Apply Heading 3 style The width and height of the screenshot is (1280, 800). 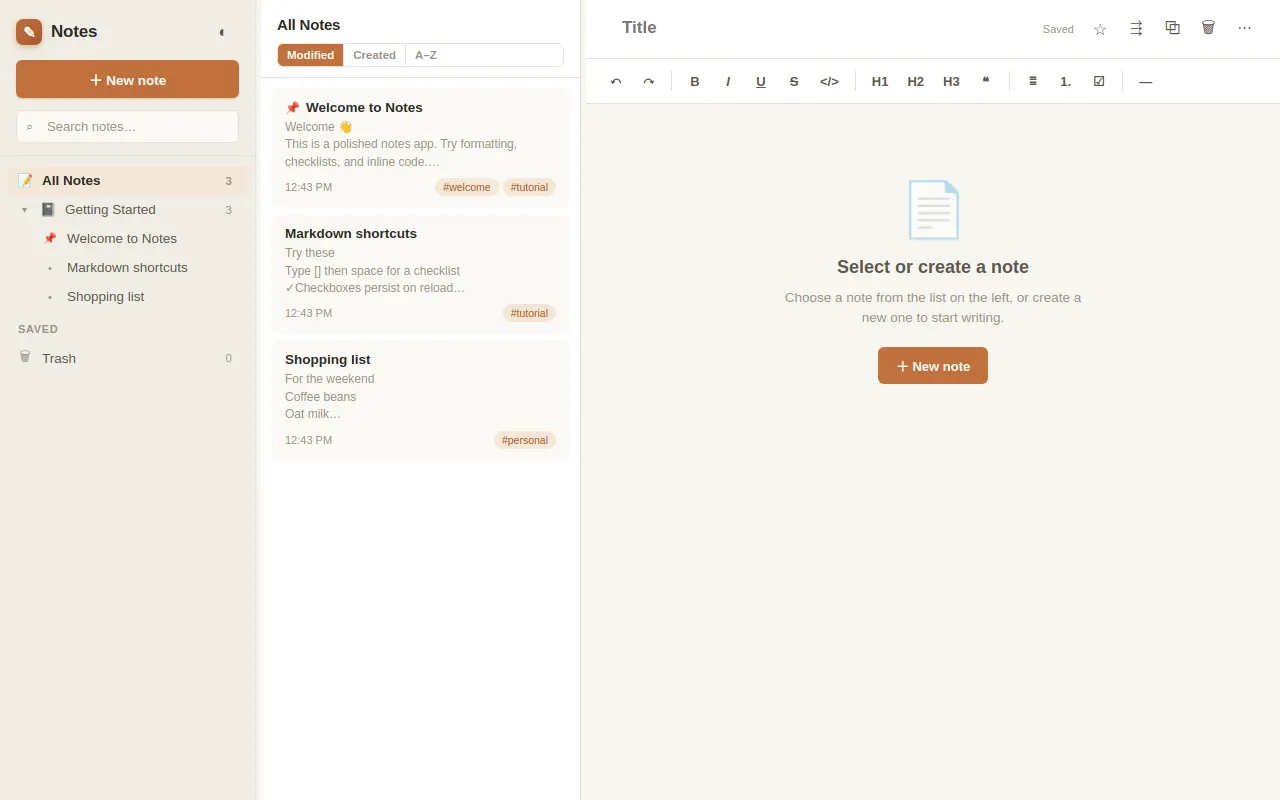(951, 81)
